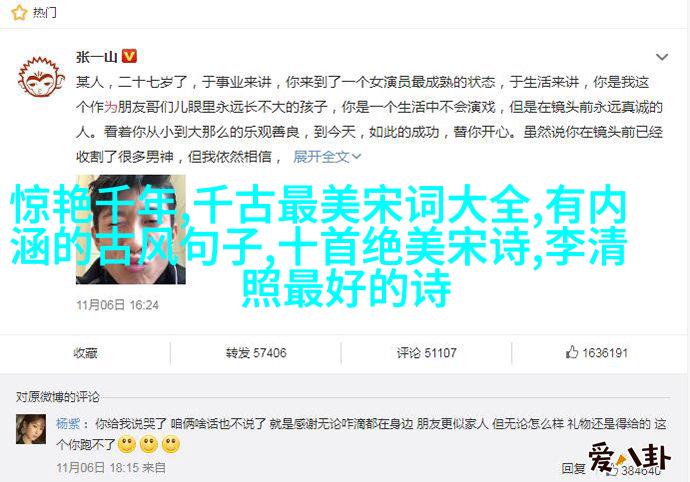Click the third smiley emoji in comment
Viewport: 690px width, 482px height.
pos(171,445)
